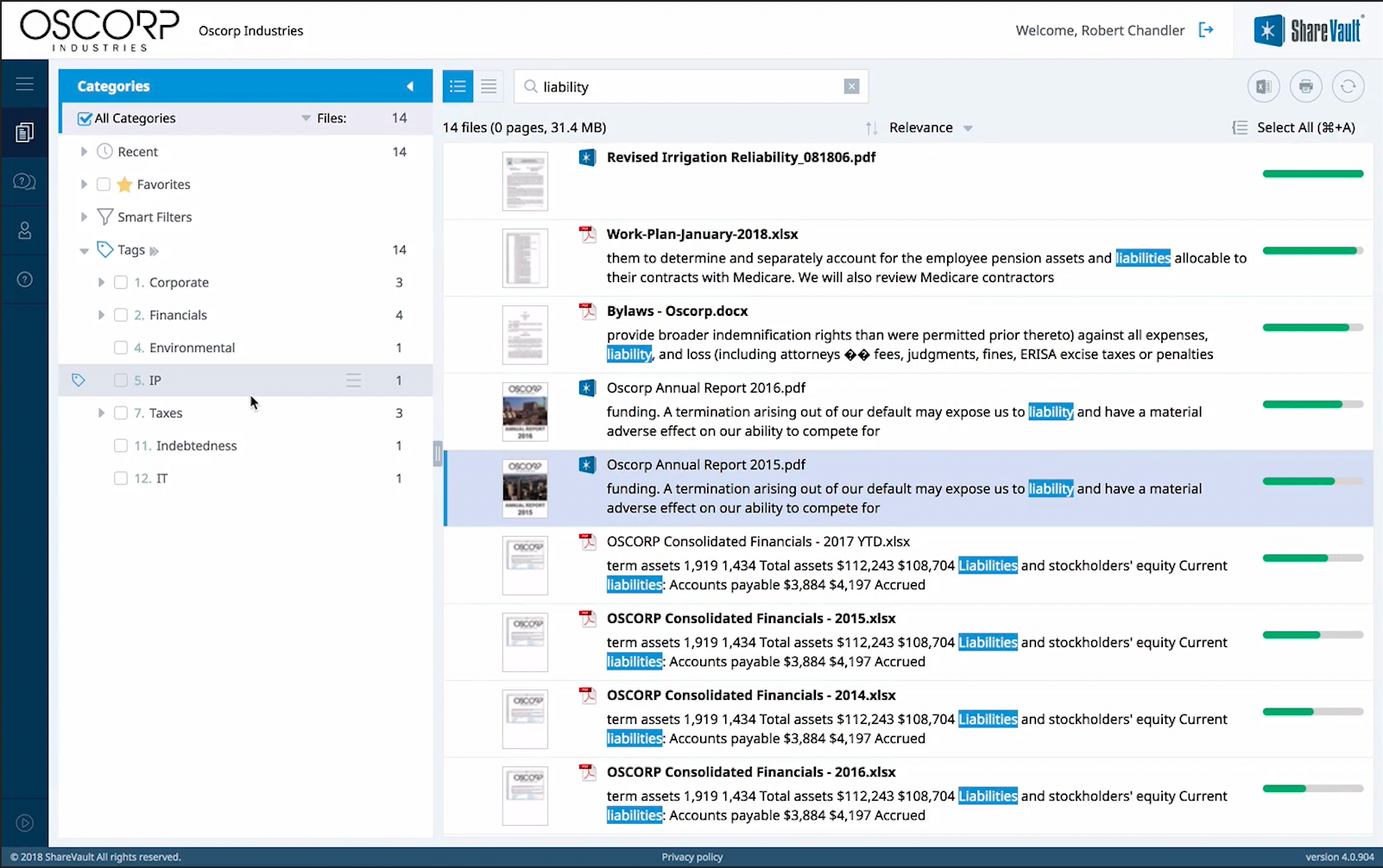Check the 5. IP tag checkbox
This screenshot has height=868, width=1383.
point(121,381)
